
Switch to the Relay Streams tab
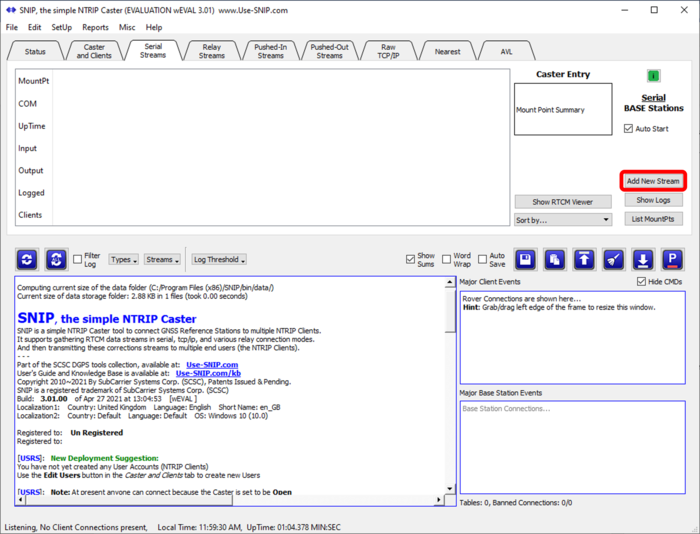(x=212, y=51)
